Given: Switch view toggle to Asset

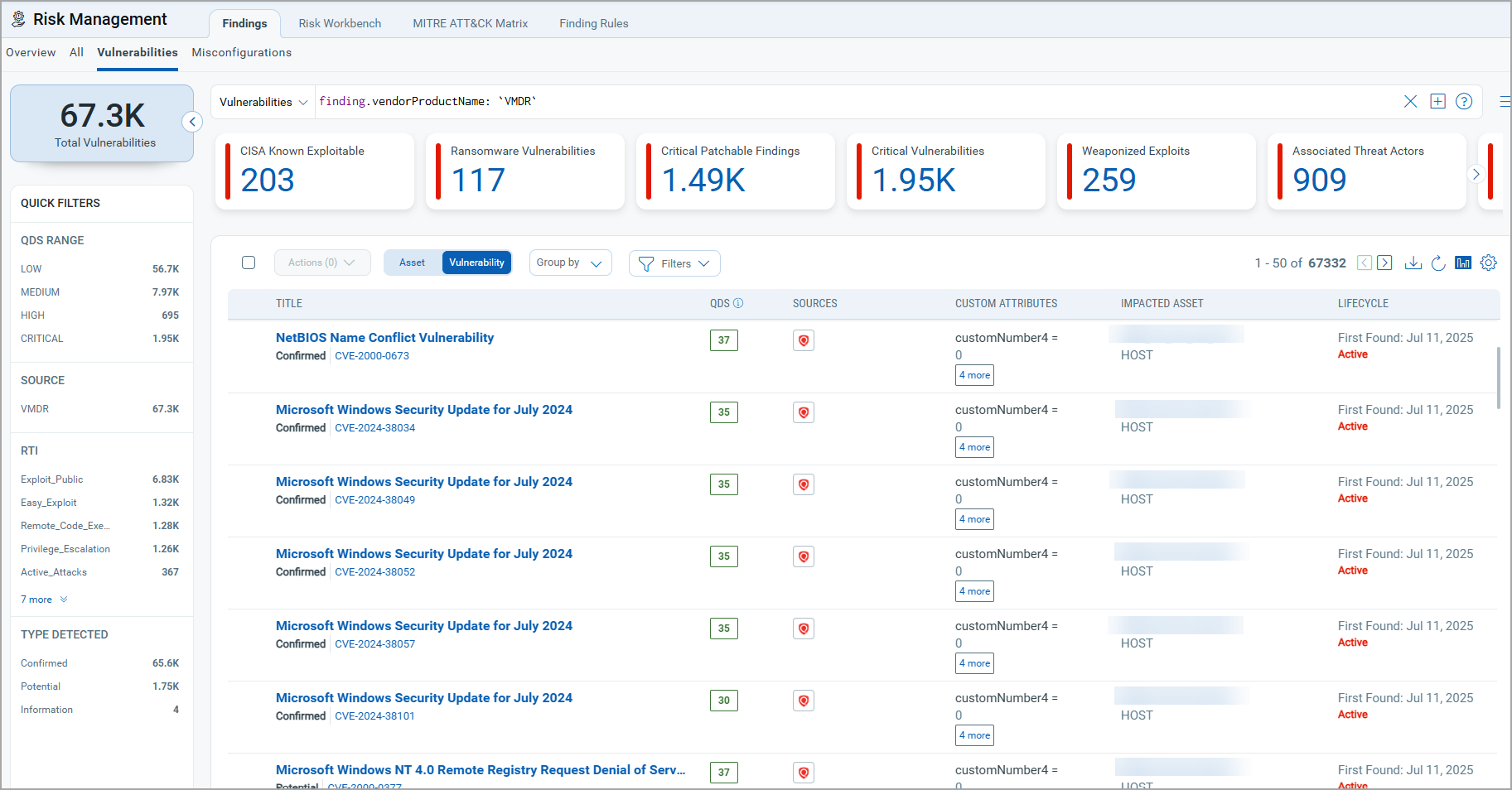Looking at the screenshot, I should (412, 263).
